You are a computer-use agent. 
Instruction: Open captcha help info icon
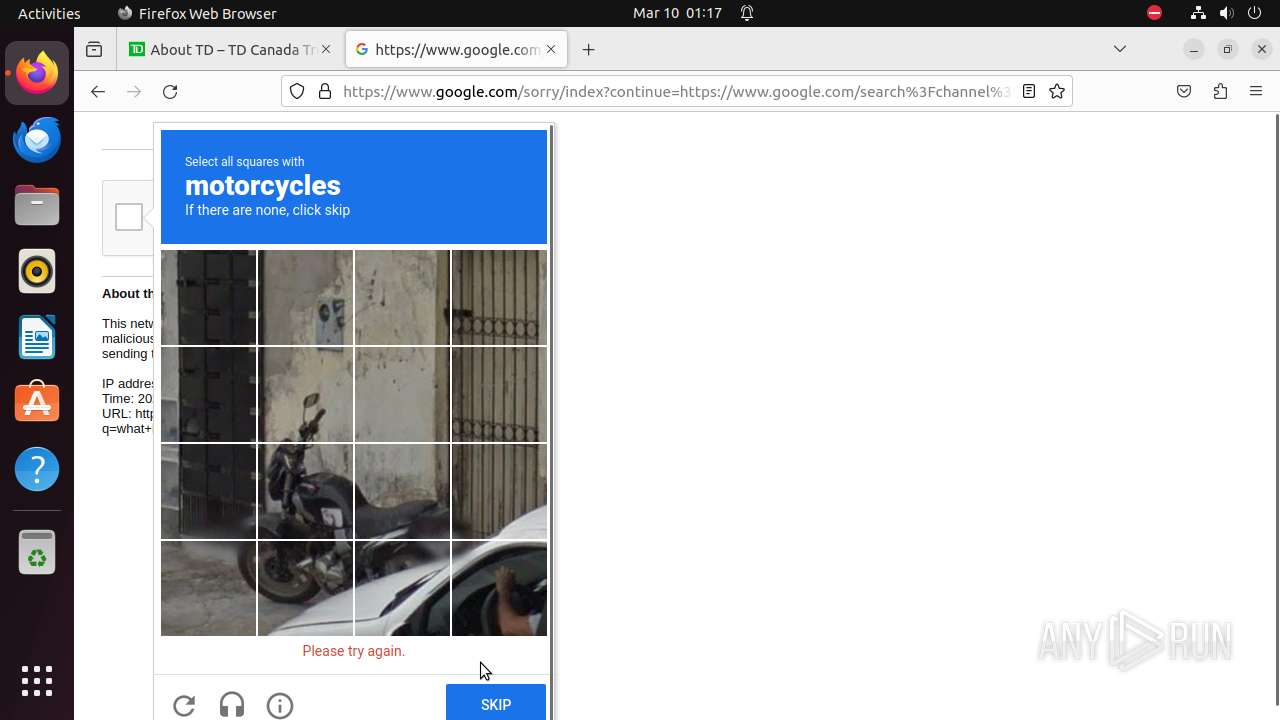280,705
